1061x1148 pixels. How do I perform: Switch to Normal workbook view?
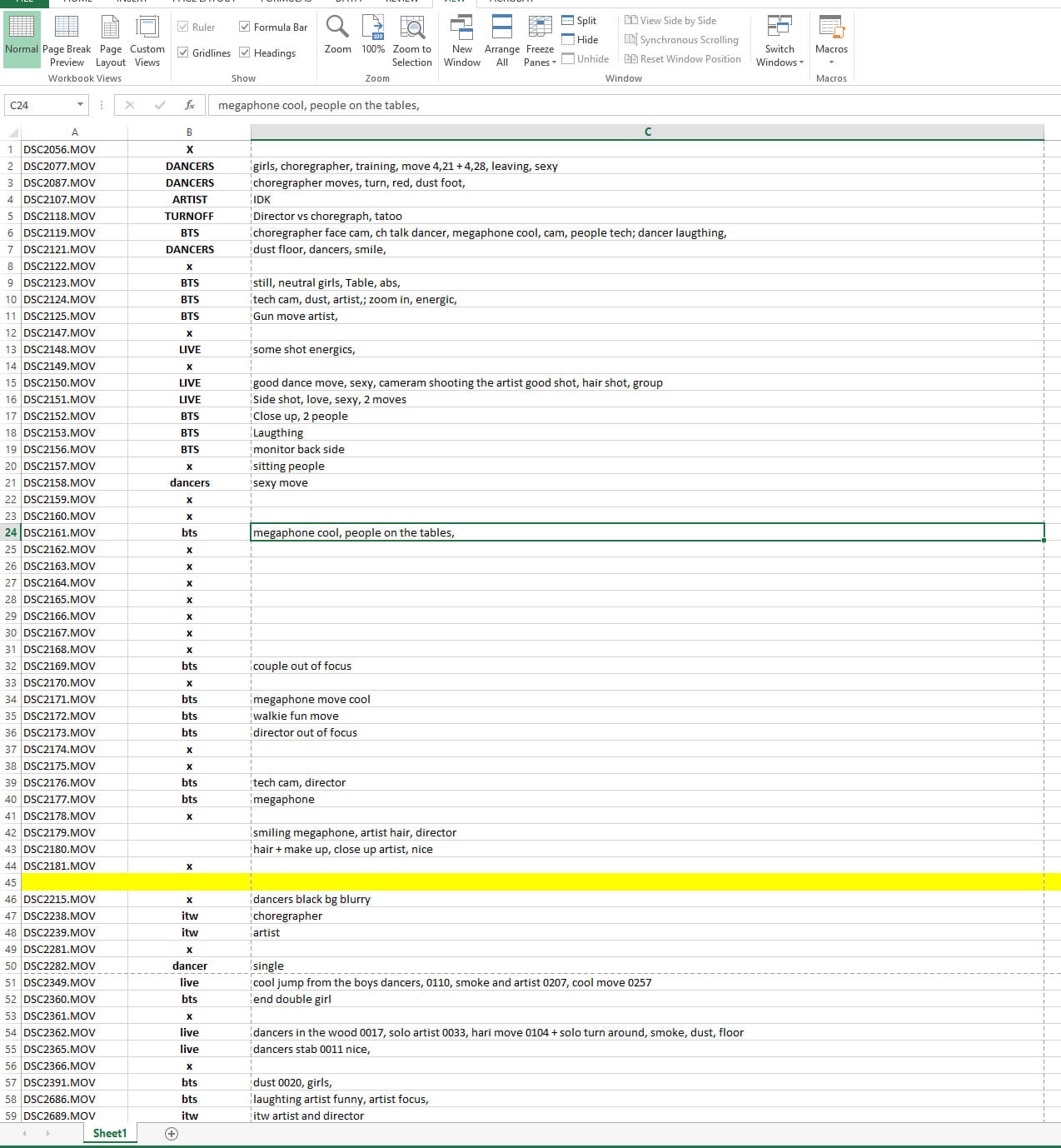click(22, 38)
